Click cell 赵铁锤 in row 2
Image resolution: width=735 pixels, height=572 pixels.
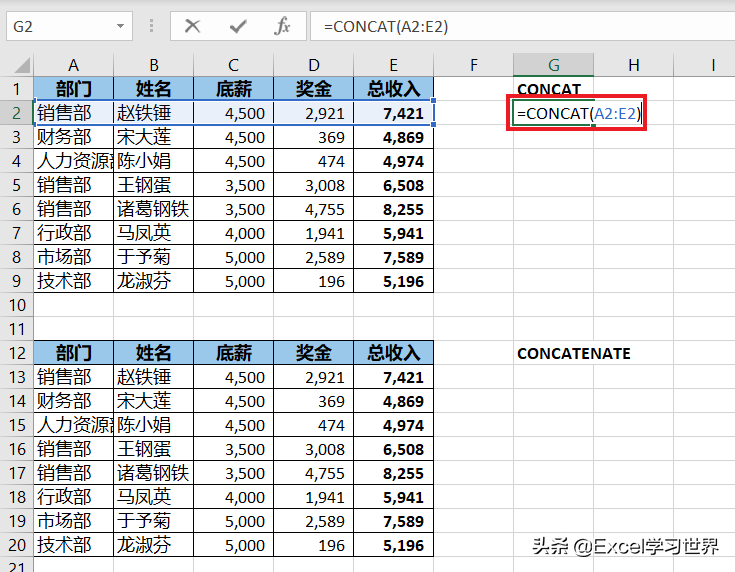click(154, 113)
